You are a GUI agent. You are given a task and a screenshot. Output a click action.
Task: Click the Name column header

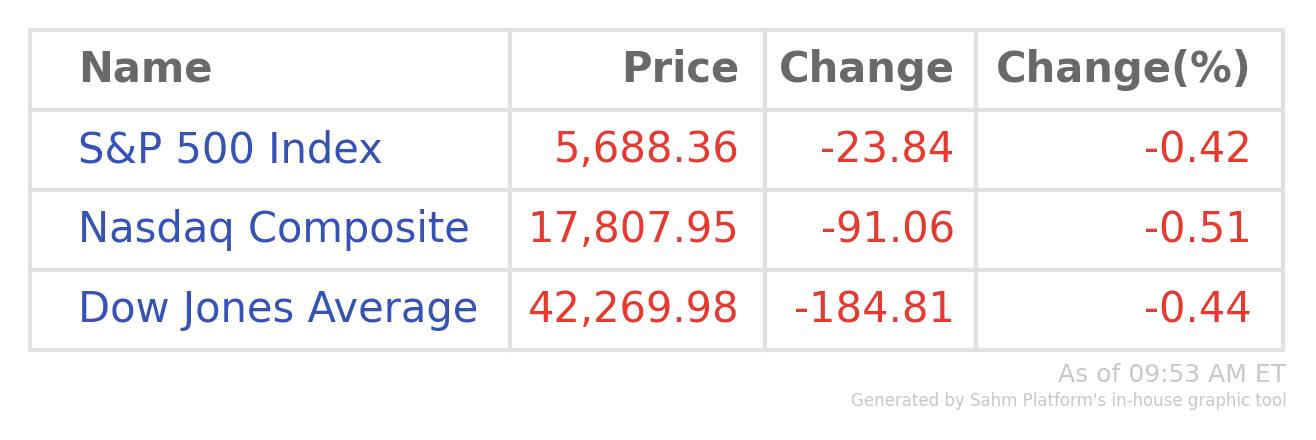click(x=145, y=69)
